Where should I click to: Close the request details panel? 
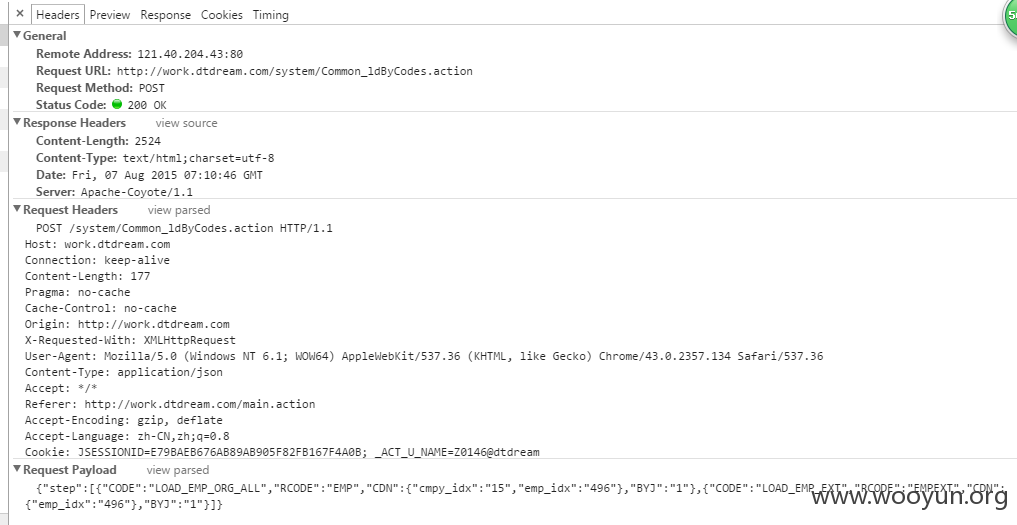(x=19, y=14)
